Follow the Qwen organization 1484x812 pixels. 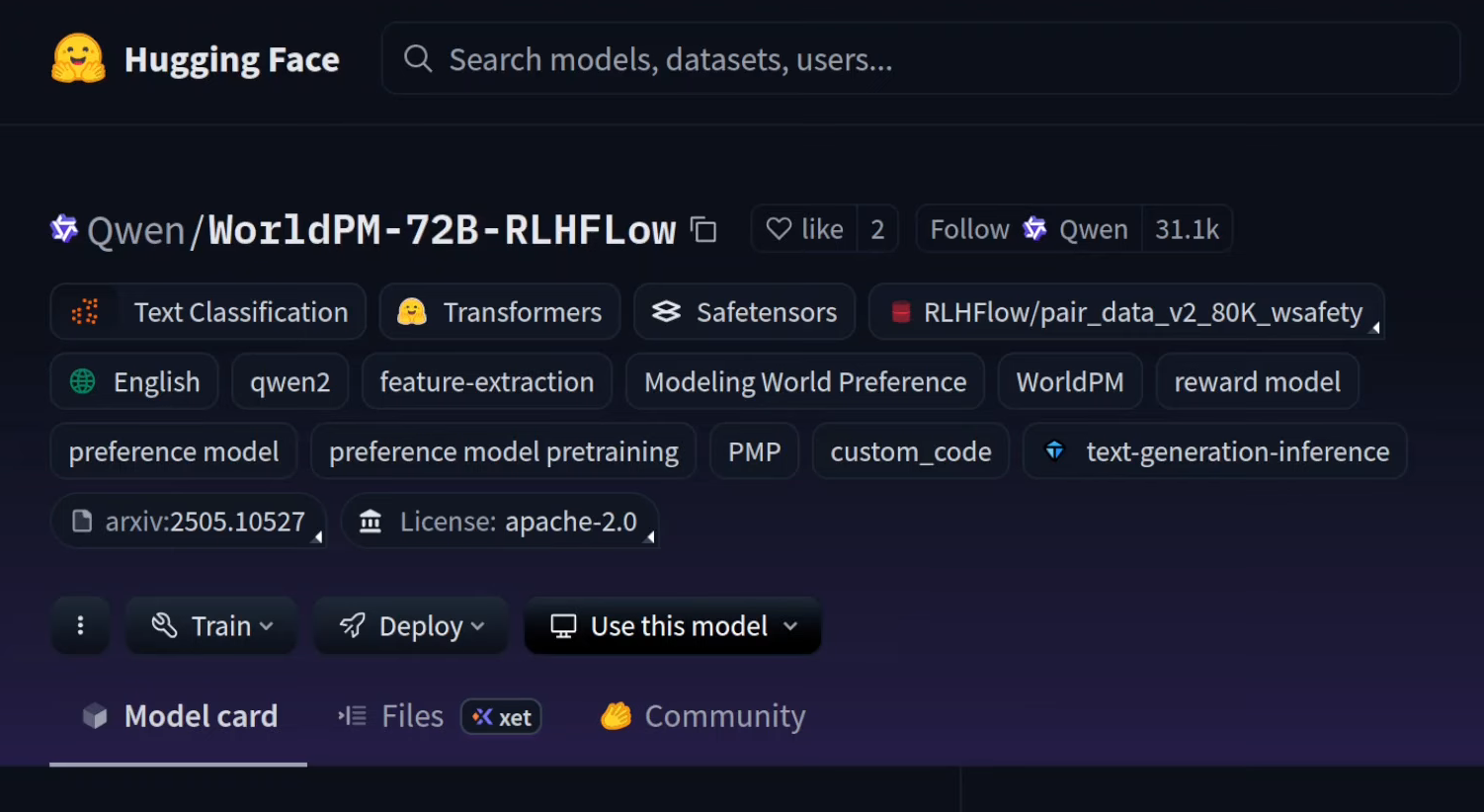point(1029,229)
